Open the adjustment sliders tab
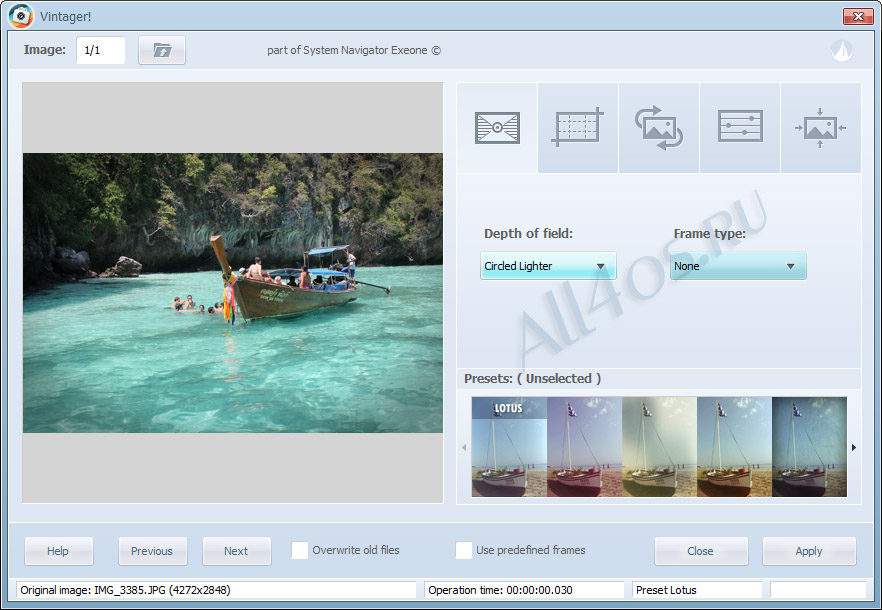The width and height of the screenshot is (882, 610). point(740,126)
